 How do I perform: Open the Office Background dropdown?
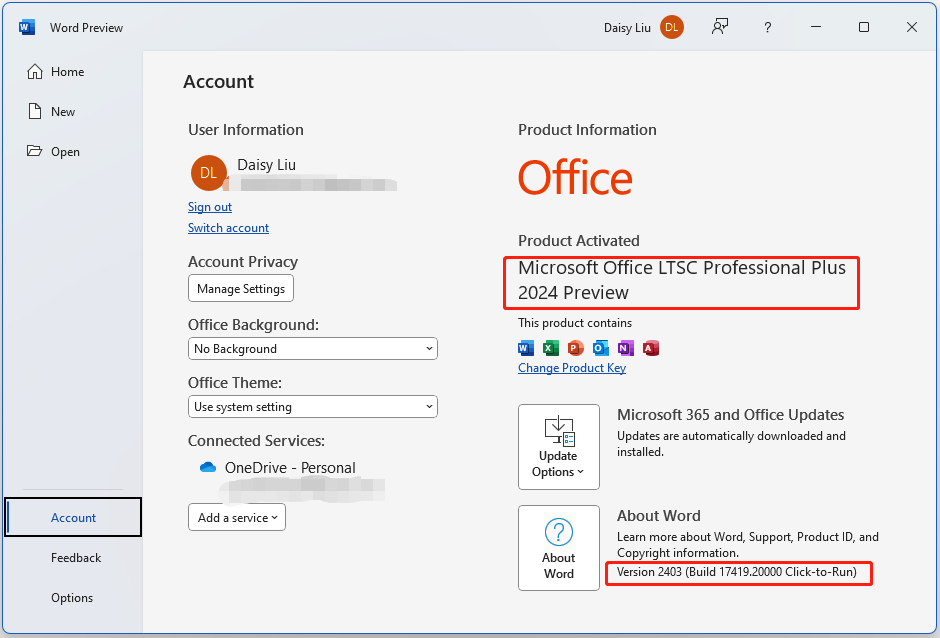(312, 348)
